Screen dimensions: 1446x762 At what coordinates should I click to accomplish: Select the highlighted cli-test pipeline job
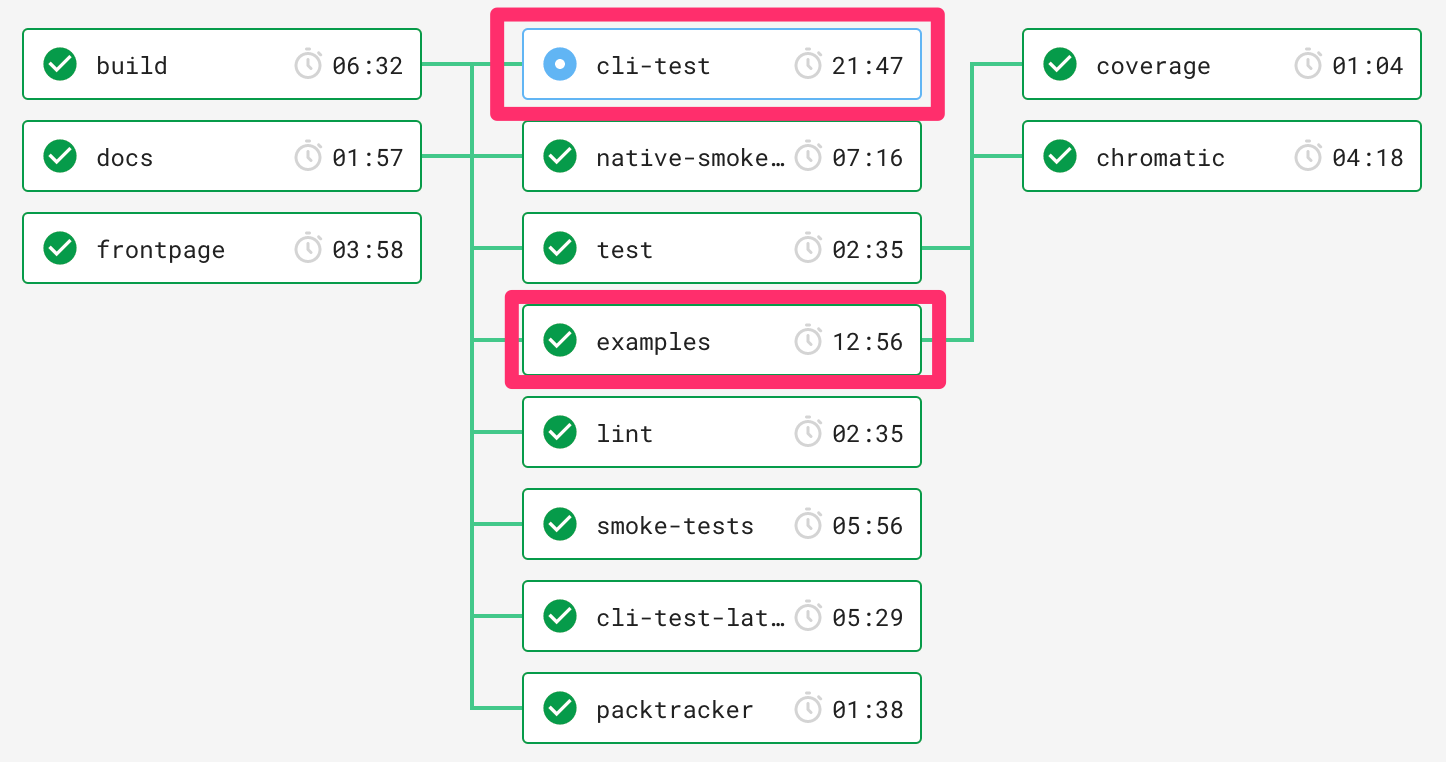coord(721,64)
